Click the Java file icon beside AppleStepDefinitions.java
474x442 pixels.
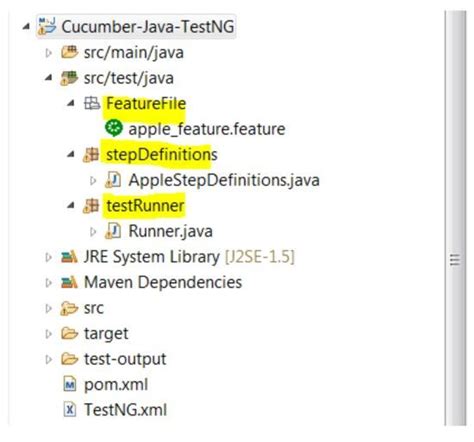point(113,180)
